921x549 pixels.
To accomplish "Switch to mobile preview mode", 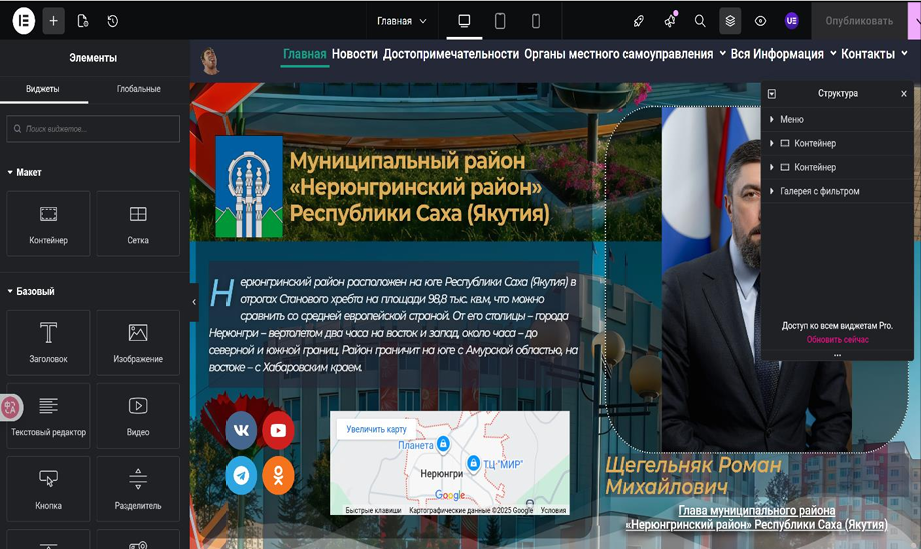I will (536, 21).
